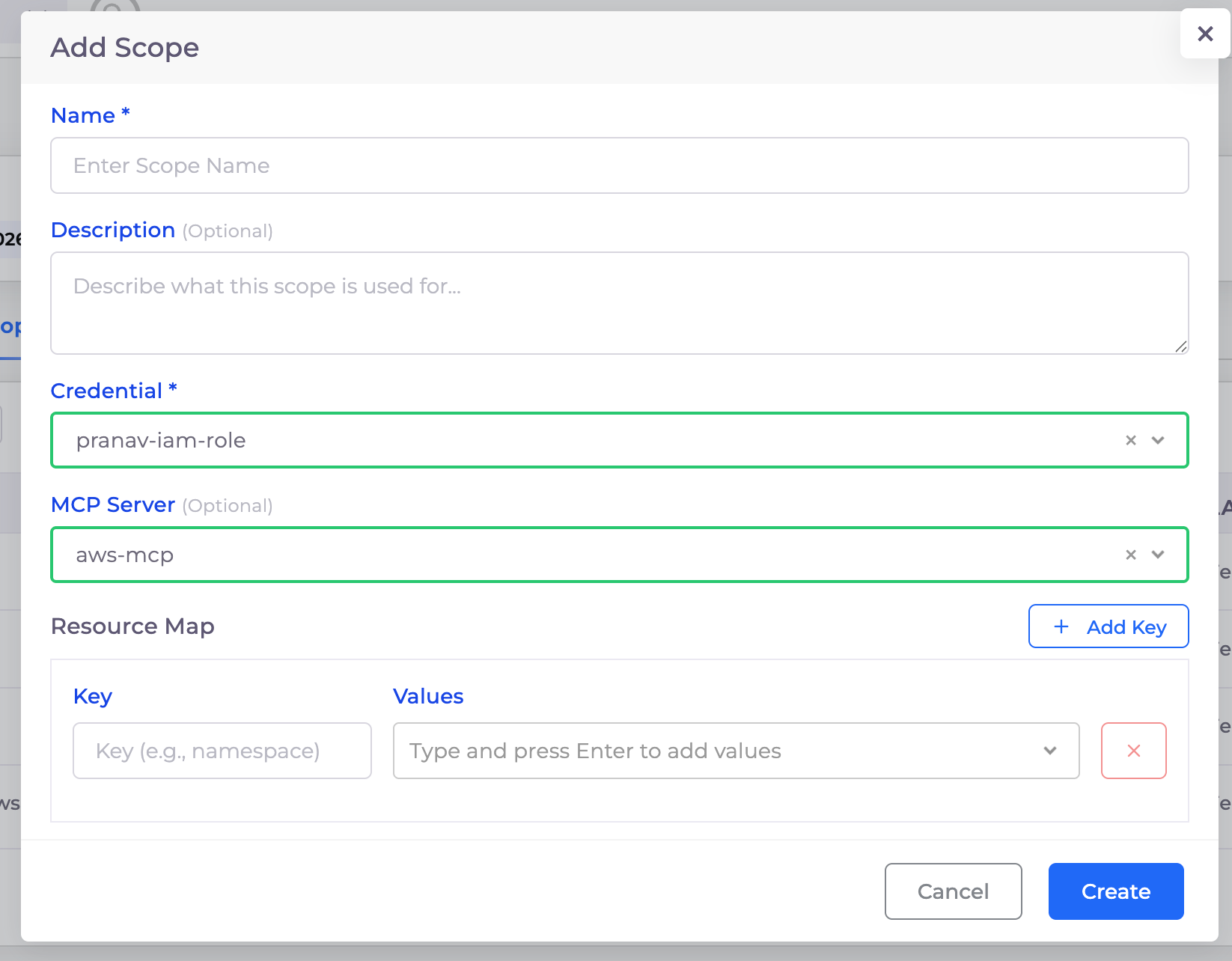Screen dimensions: 1232x961
Task: Click the Enter Scope Name field
Action: [x=619, y=165]
